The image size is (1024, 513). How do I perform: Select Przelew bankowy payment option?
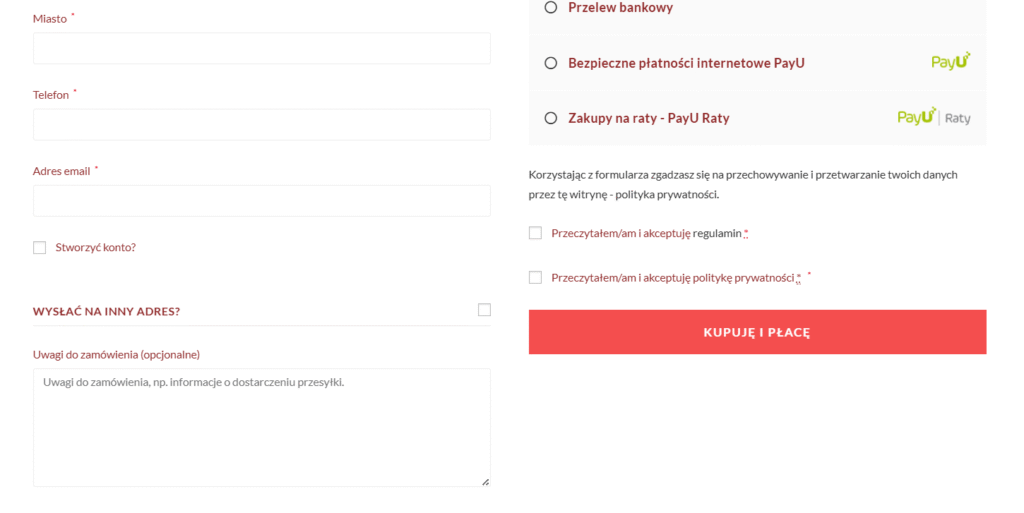551,7
